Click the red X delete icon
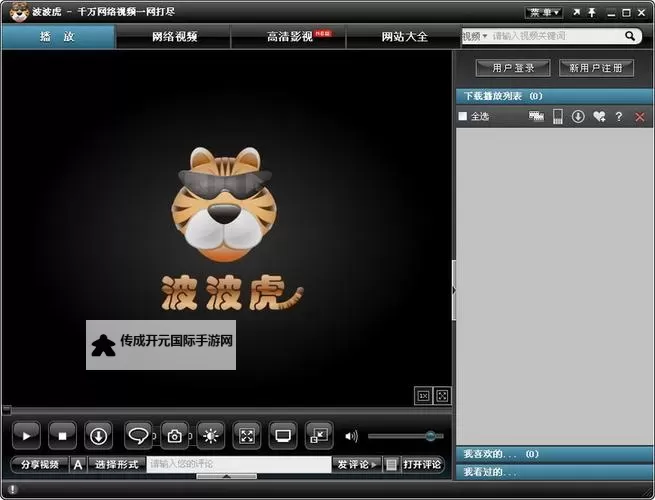This screenshot has width=655, height=500. click(640, 117)
